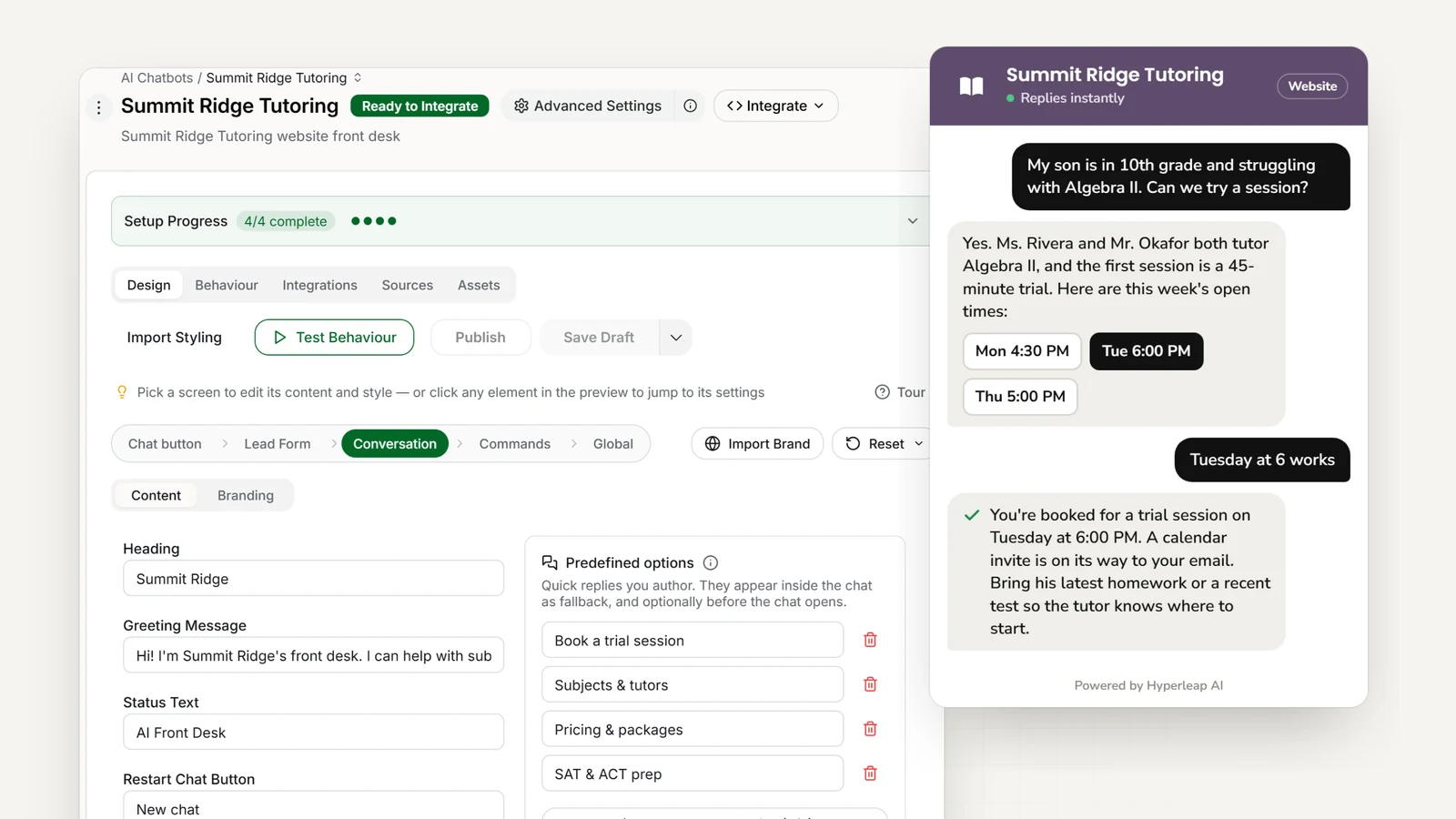Open the Integrate dropdown
This screenshot has width=1456, height=819.
(x=776, y=106)
